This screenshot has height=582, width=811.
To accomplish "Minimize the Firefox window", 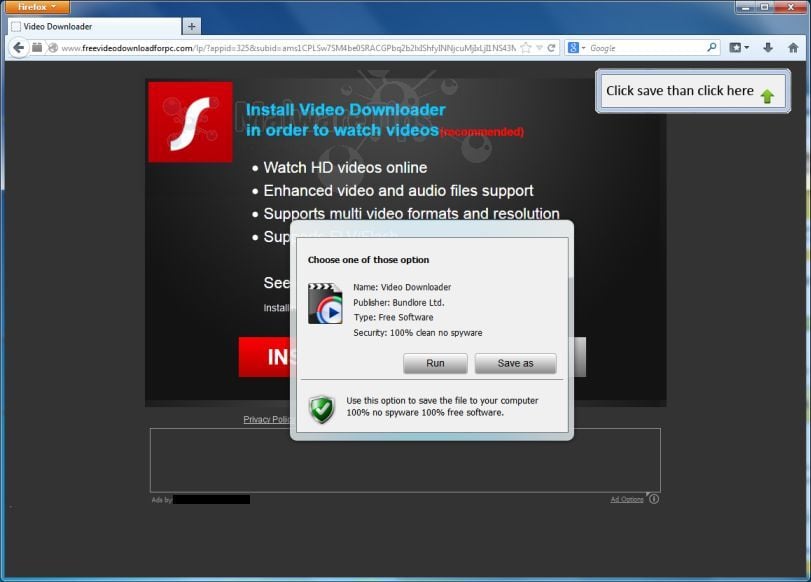I will pos(745,7).
